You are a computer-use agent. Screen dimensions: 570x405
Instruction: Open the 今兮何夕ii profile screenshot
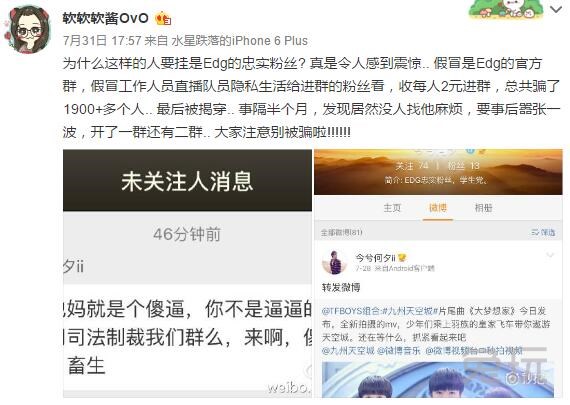[438, 273]
